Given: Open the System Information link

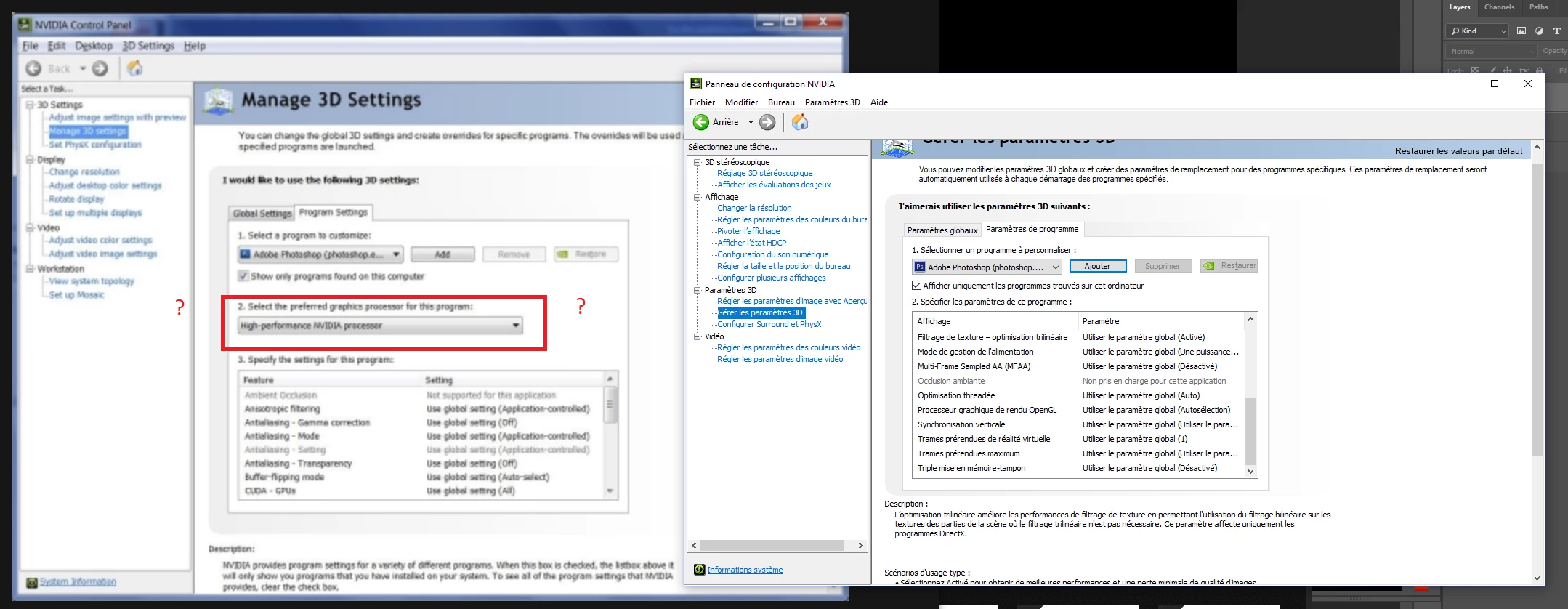Looking at the screenshot, I should (78, 582).
